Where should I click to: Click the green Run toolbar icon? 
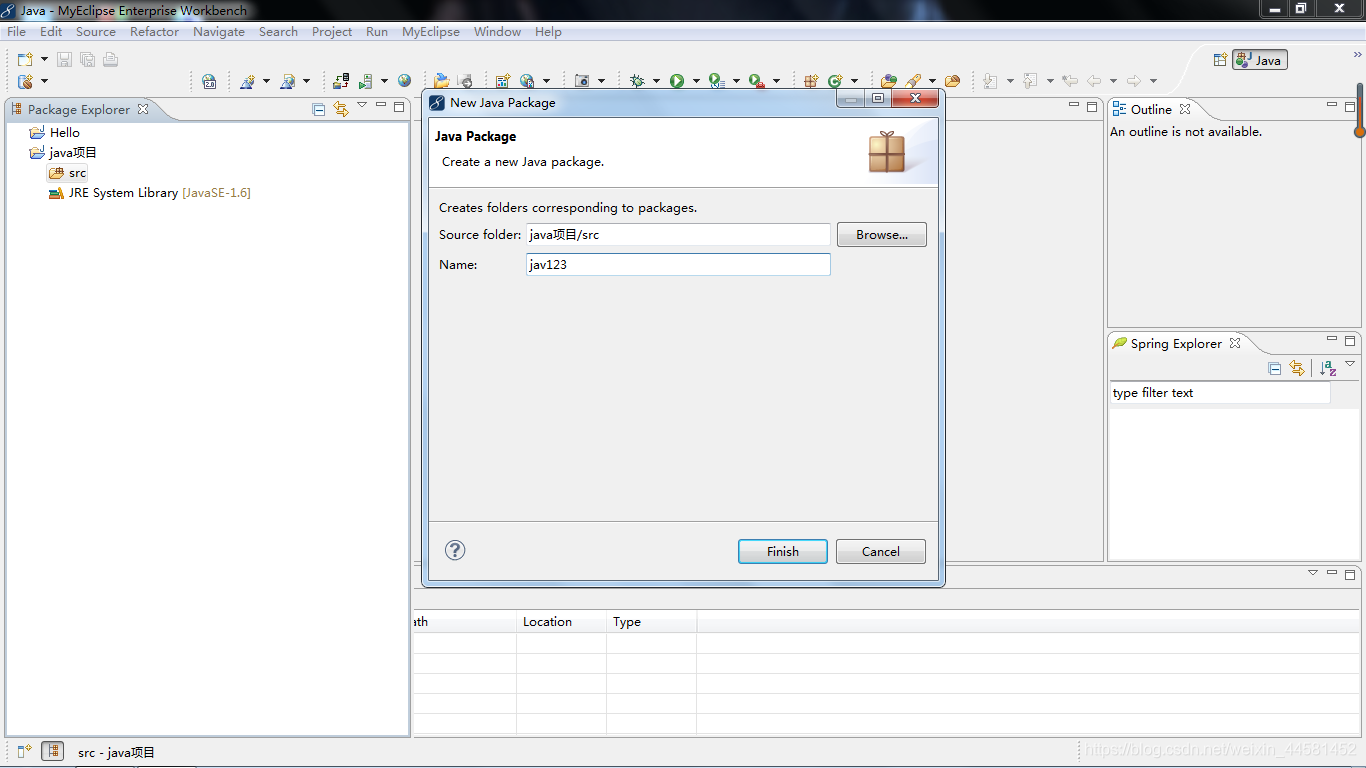677,81
